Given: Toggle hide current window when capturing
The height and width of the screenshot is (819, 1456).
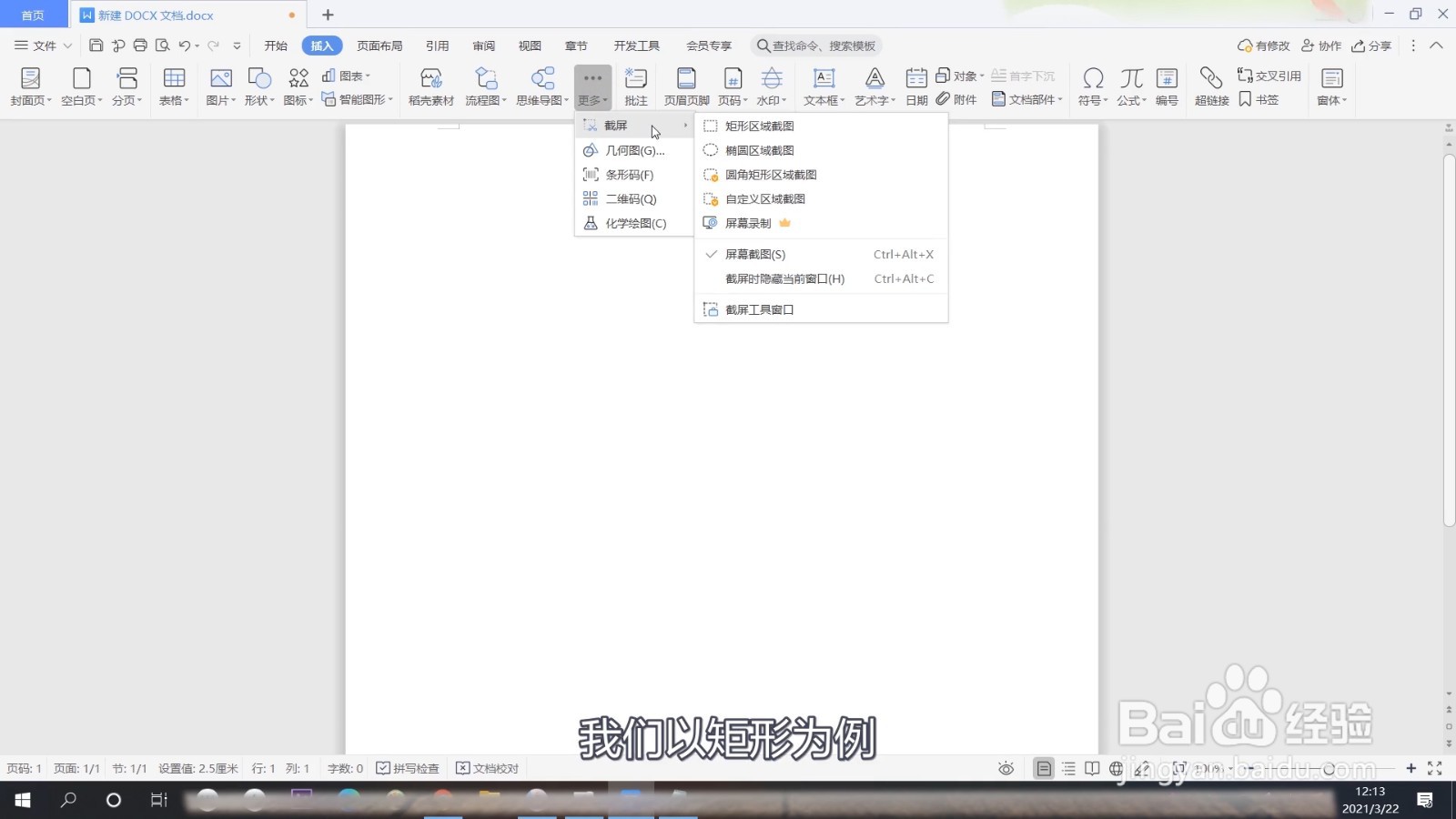Looking at the screenshot, I should (821, 279).
